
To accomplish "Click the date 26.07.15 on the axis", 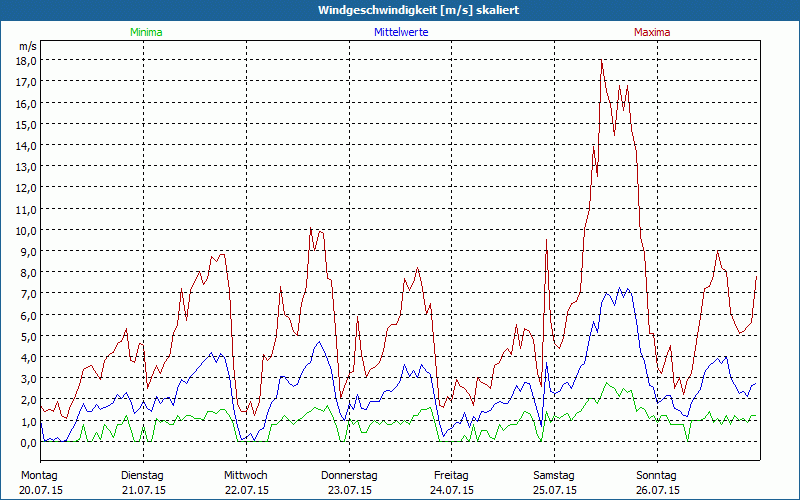I will coord(657,490).
